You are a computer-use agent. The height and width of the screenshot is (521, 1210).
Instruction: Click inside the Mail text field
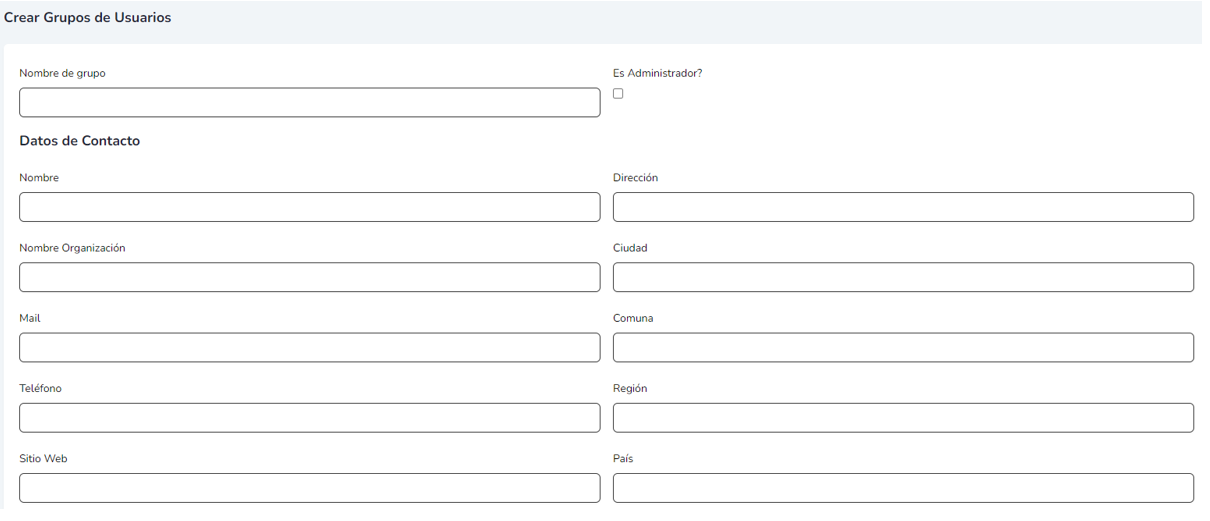(310, 347)
